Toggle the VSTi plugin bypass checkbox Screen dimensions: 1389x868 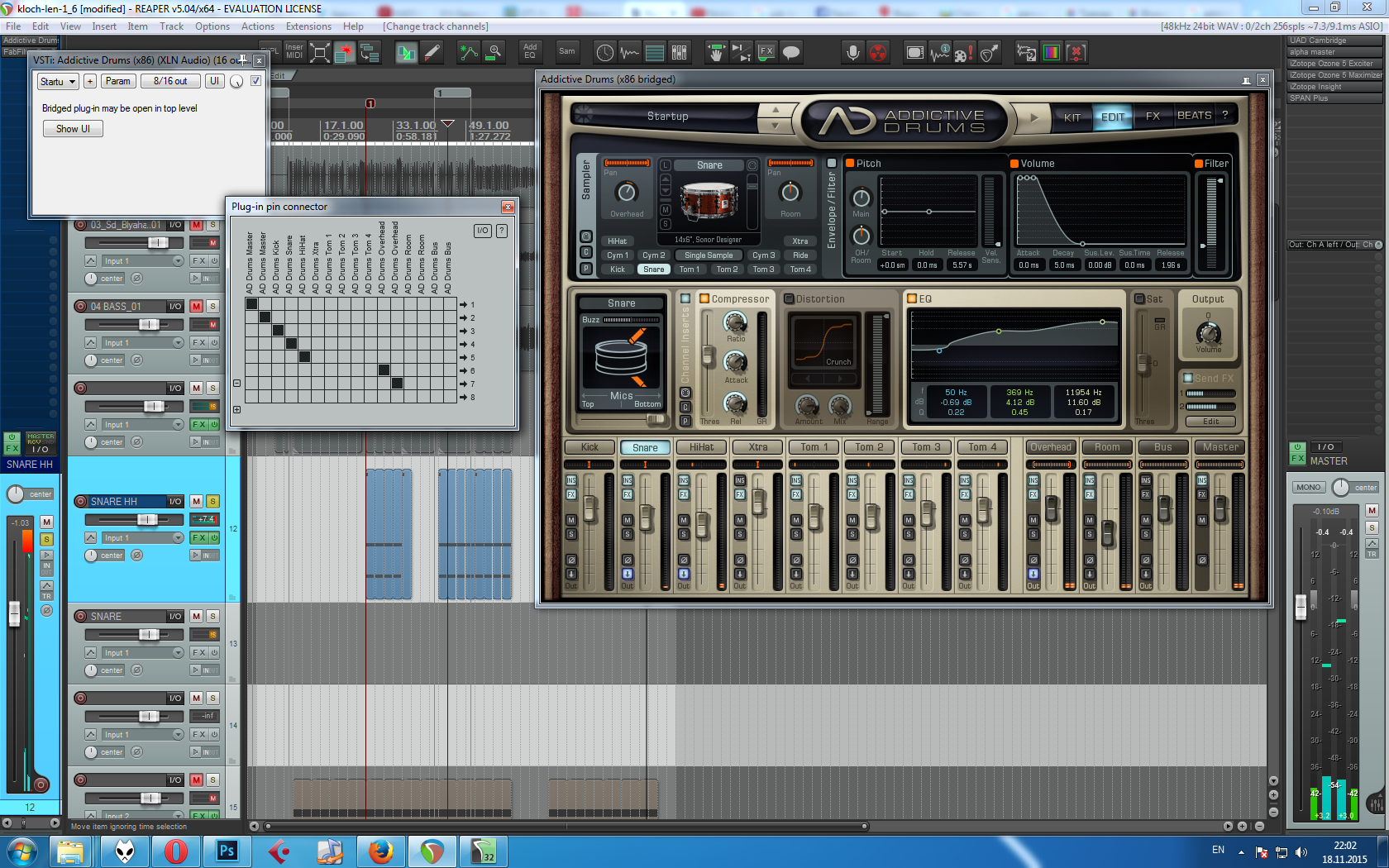click(255, 81)
